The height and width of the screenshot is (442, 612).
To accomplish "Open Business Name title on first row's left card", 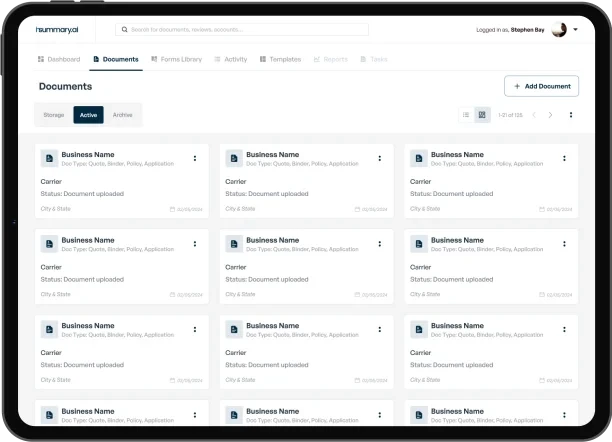I will [x=88, y=155].
